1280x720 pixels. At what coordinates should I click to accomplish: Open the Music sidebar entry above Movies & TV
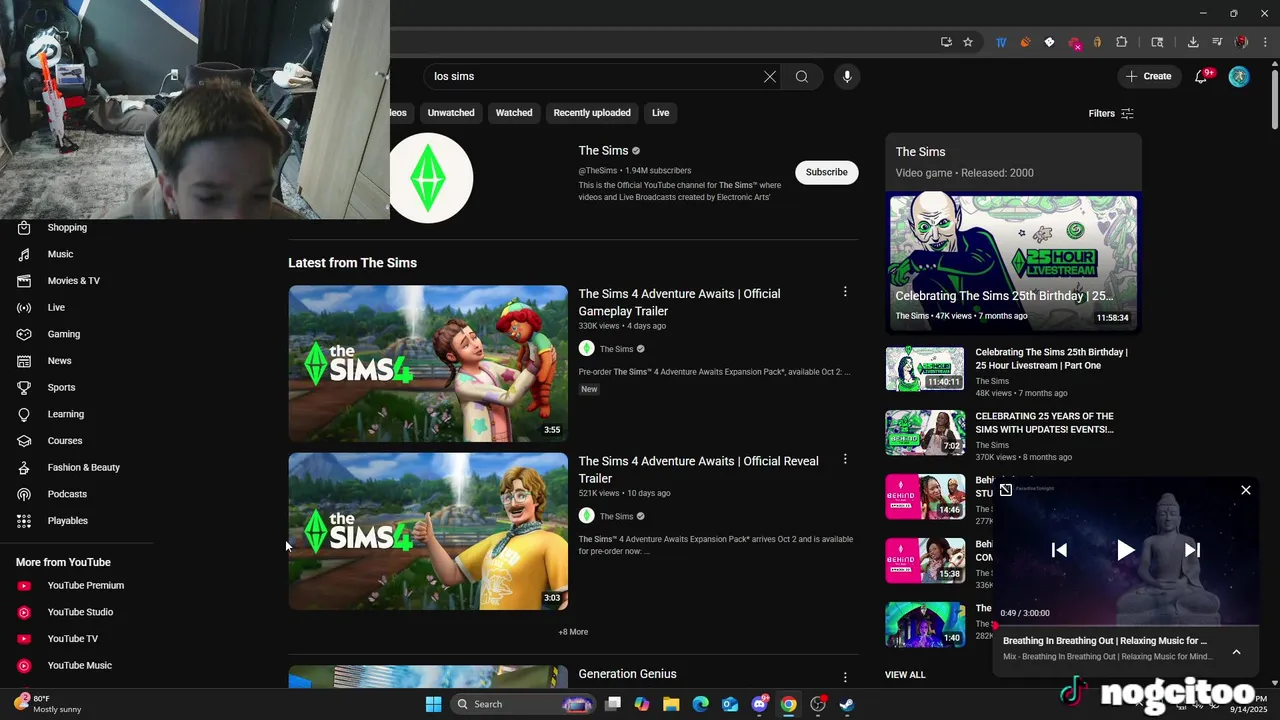coord(60,254)
